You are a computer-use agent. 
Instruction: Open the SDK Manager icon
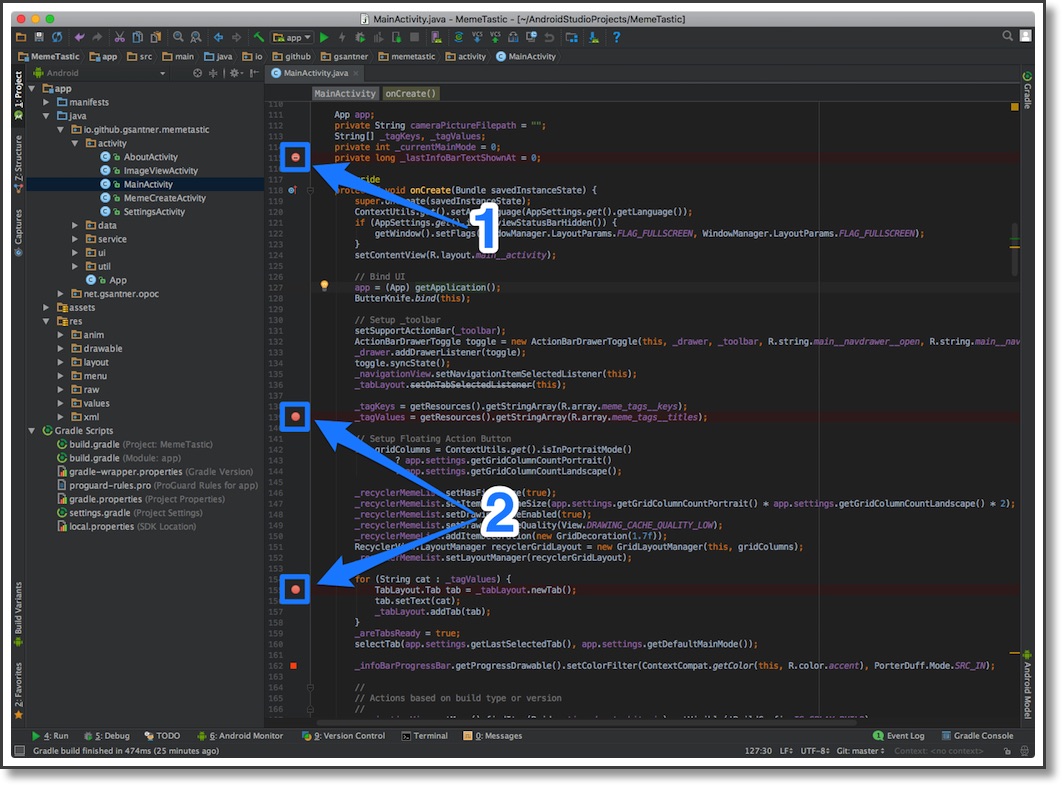coord(594,37)
